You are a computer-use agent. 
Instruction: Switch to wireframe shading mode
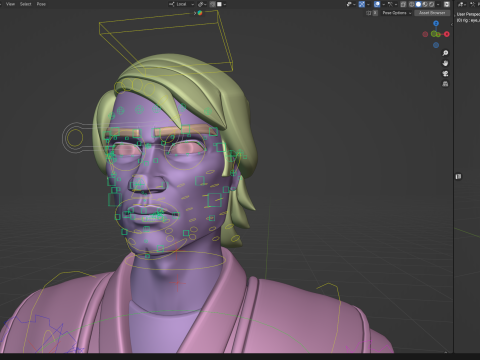point(412,4)
